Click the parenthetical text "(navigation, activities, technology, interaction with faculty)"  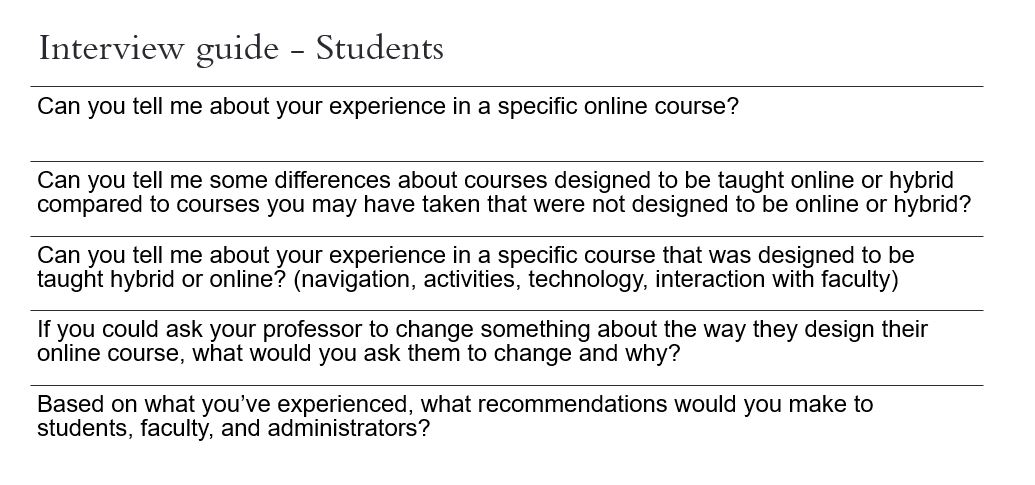click(x=596, y=280)
